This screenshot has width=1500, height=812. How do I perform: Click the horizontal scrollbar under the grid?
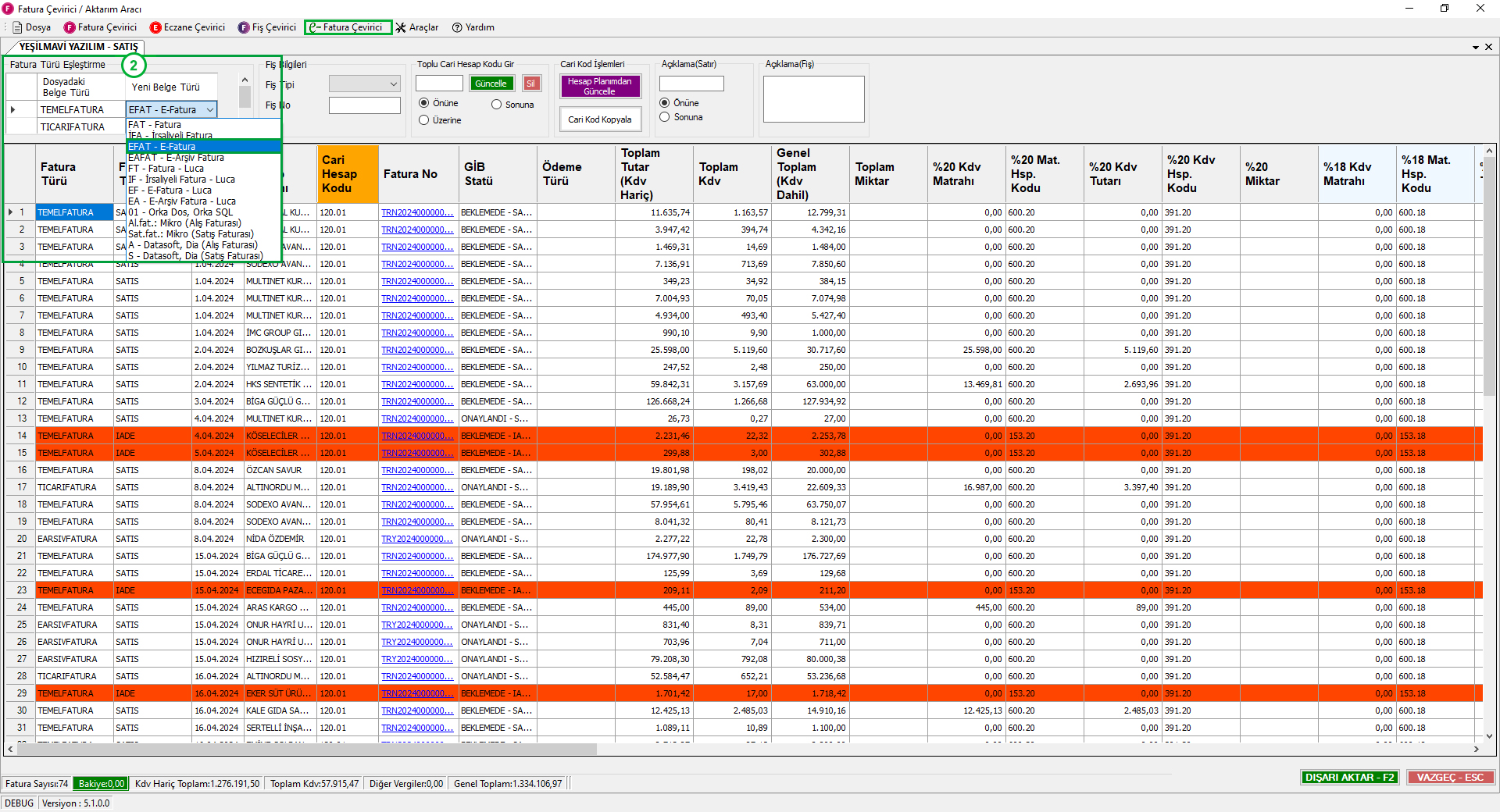(x=306, y=749)
